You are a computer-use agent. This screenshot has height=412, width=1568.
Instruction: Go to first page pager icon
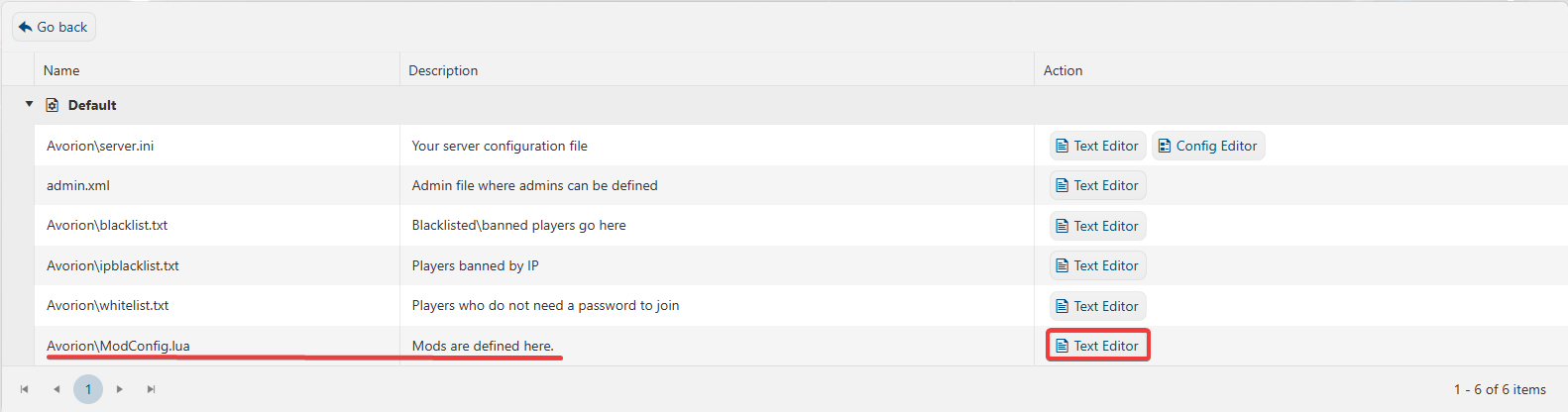[x=25, y=389]
